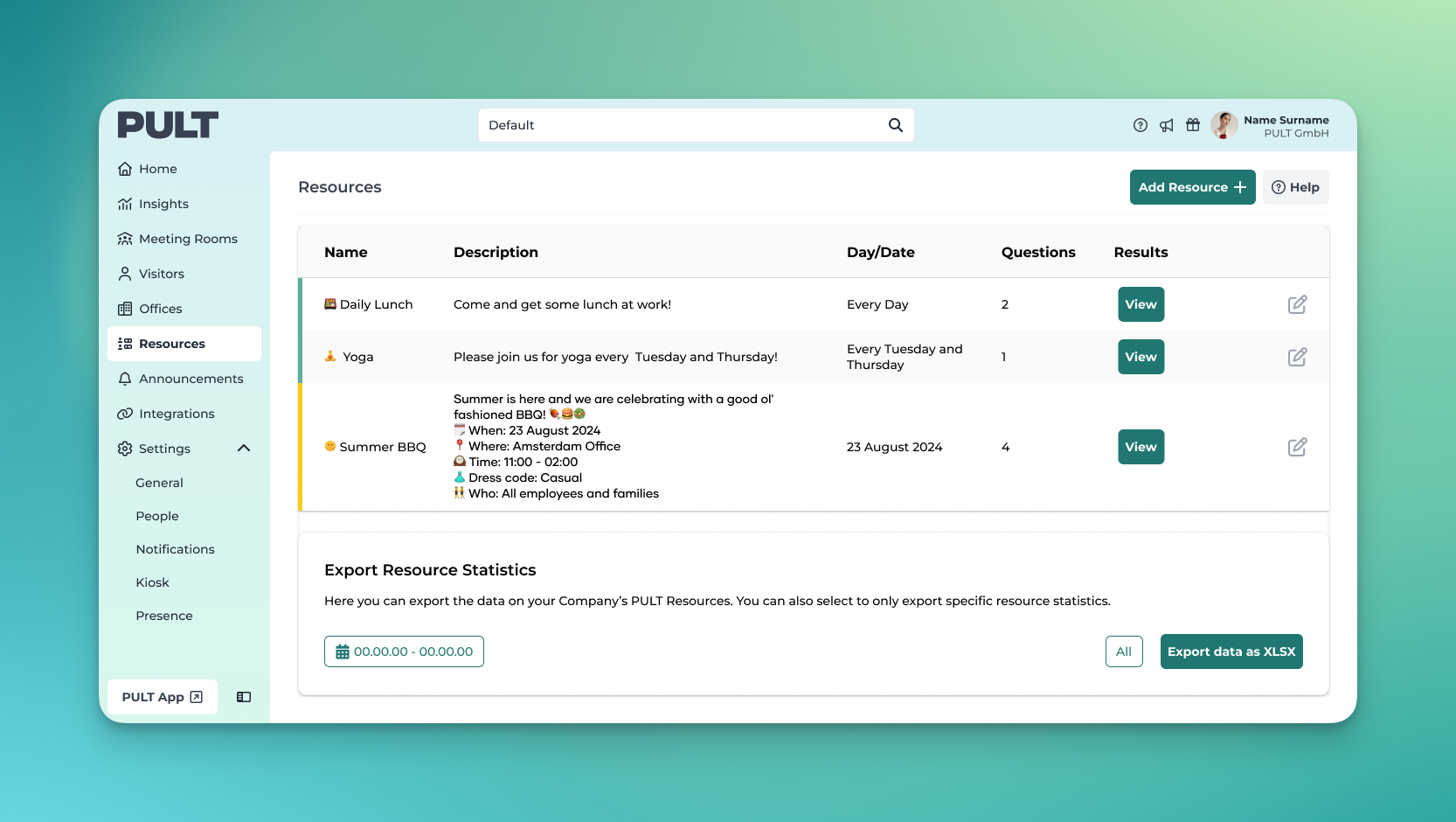This screenshot has width=1456, height=822.
Task: Click the Yoga resource name
Action: (358, 357)
